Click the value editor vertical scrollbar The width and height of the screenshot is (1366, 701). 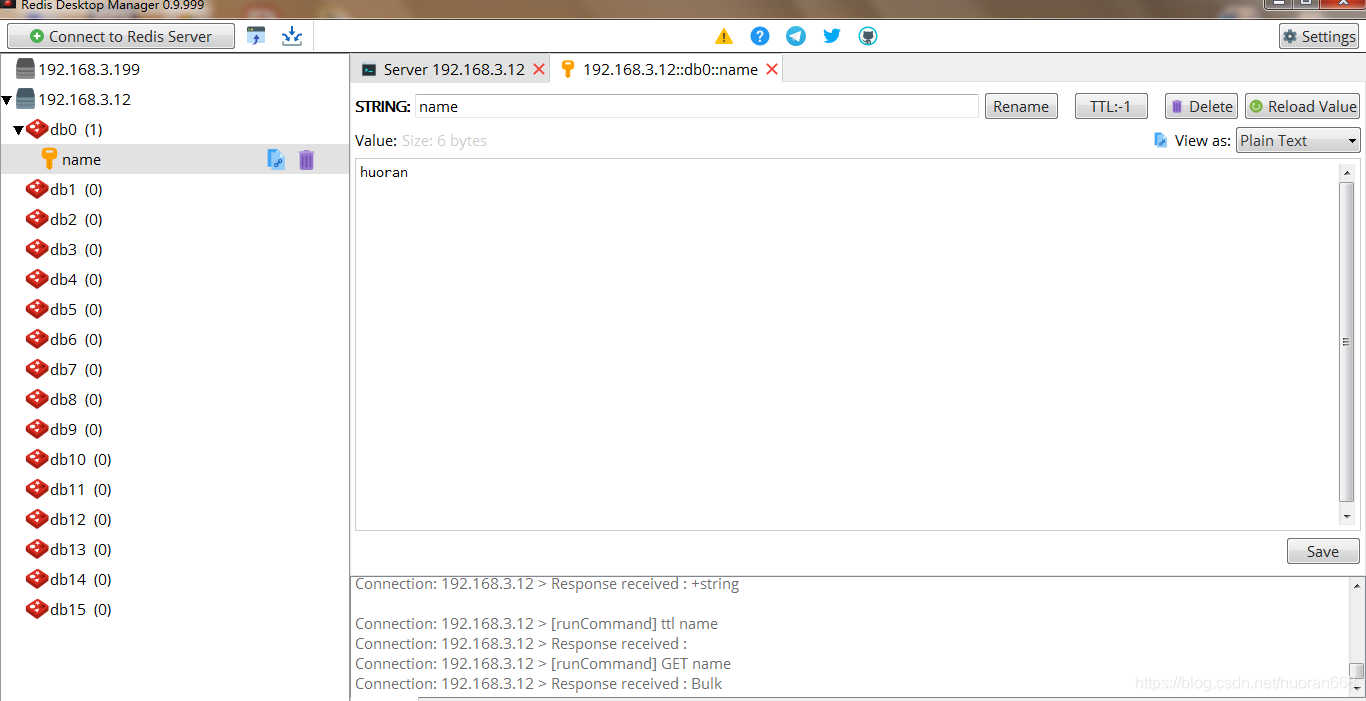[x=1346, y=342]
